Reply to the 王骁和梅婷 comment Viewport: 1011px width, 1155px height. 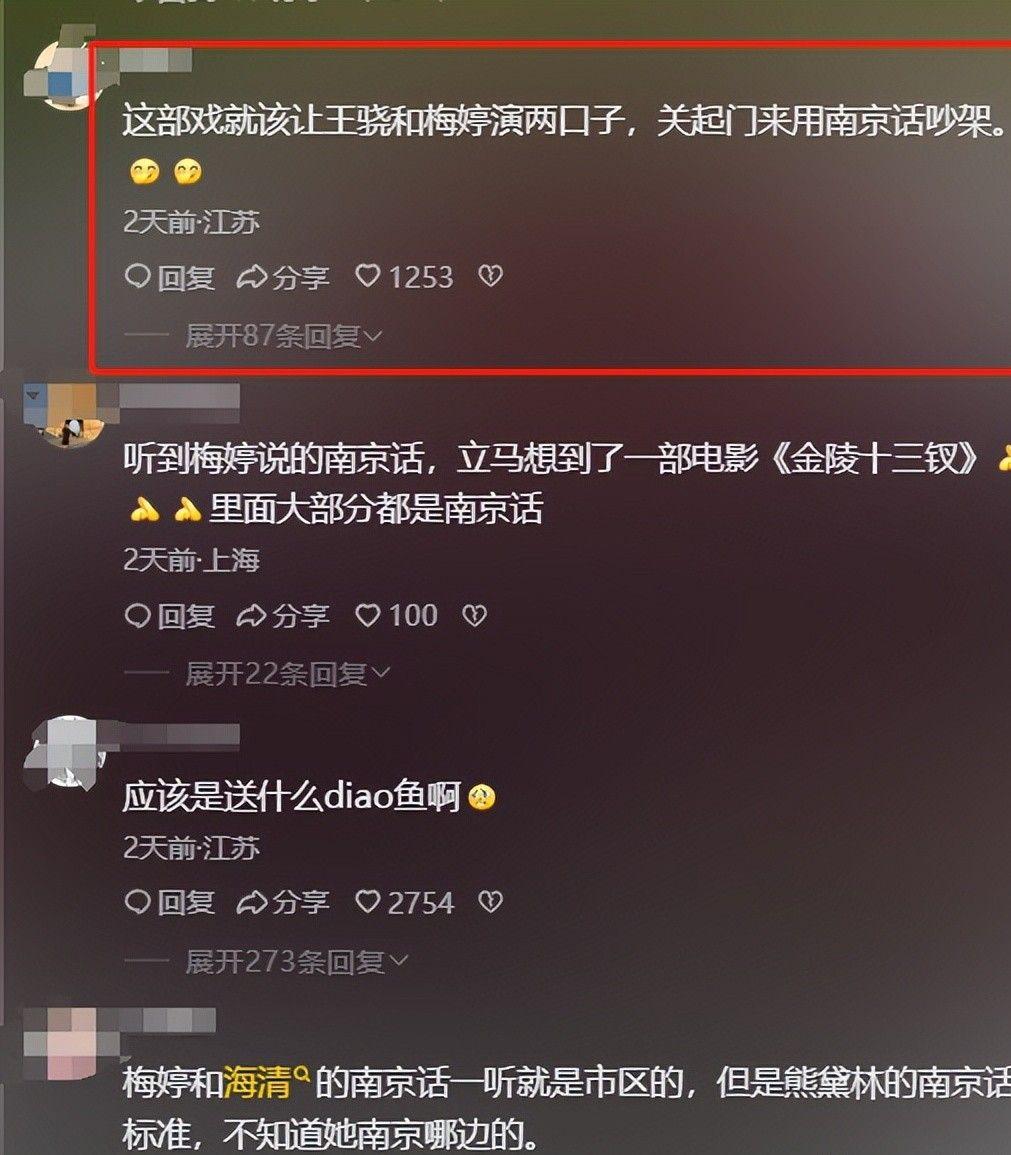(170, 277)
